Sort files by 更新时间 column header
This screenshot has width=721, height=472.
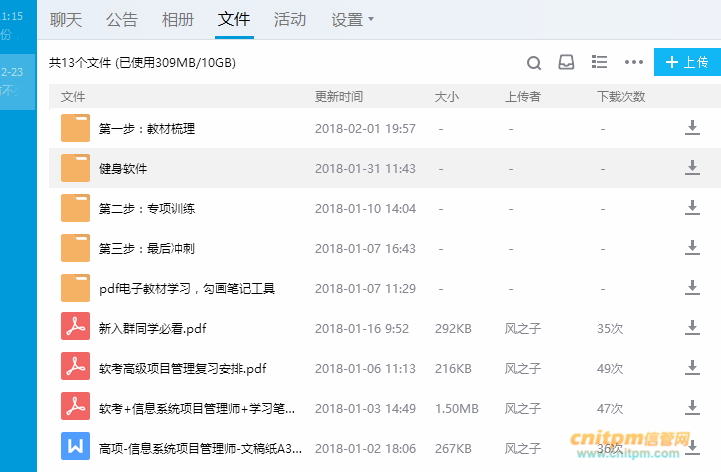tap(339, 97)
